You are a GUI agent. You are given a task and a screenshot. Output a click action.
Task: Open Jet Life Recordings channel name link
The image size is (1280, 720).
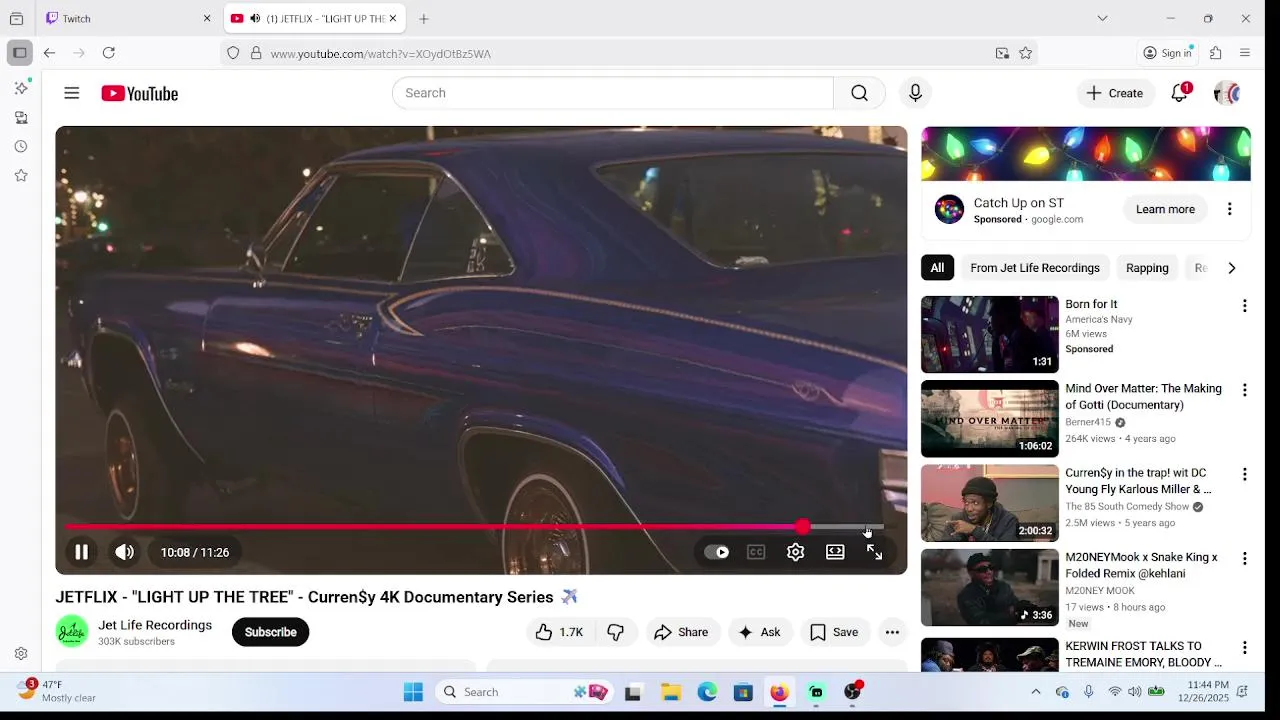click(x=155, y=625)
